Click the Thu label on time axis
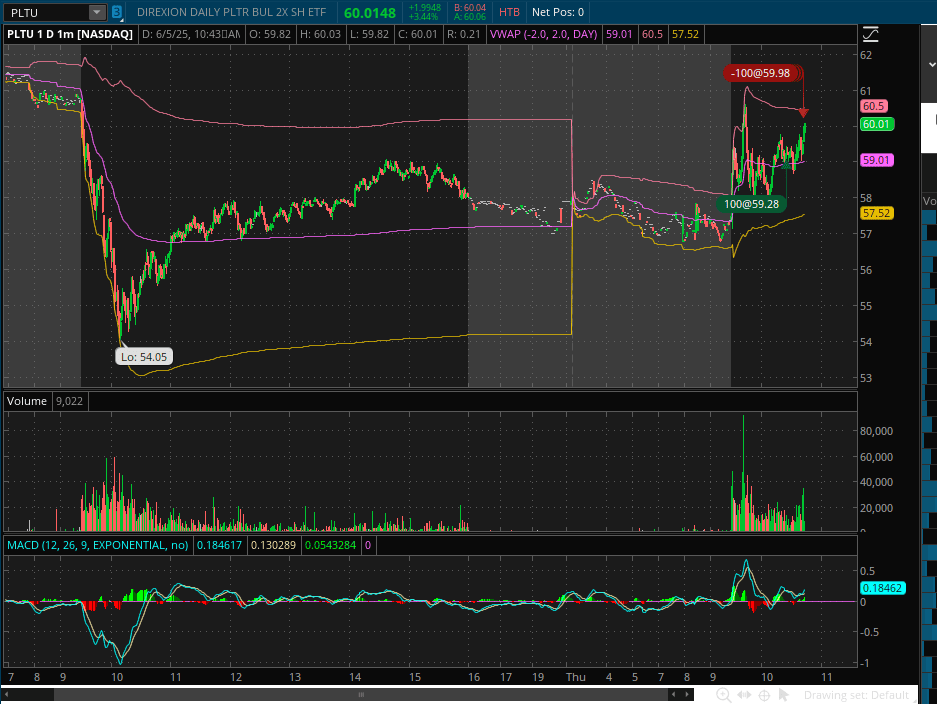The image size is (937, 704). (x=575, y=677)
